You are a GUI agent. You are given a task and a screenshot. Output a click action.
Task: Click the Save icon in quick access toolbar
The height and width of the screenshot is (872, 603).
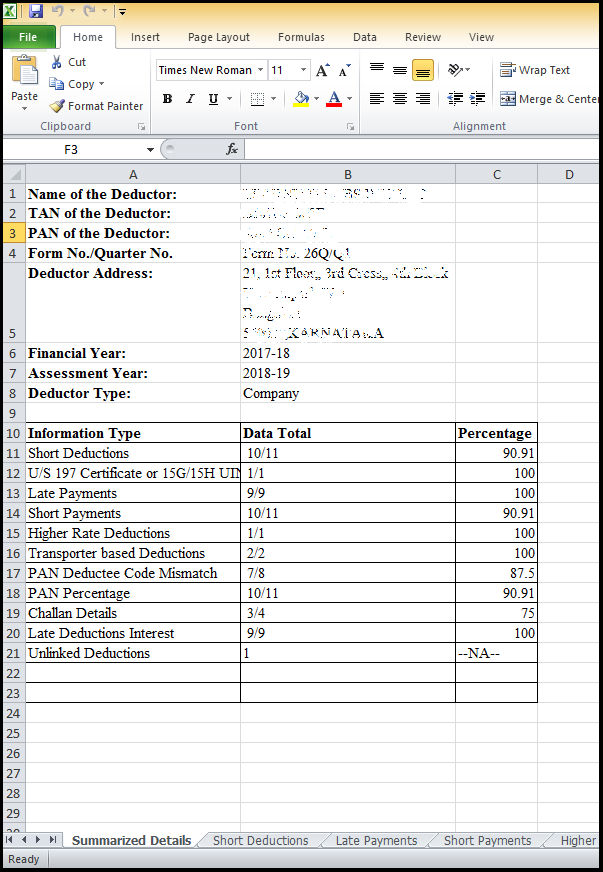[x=36, y=11]
